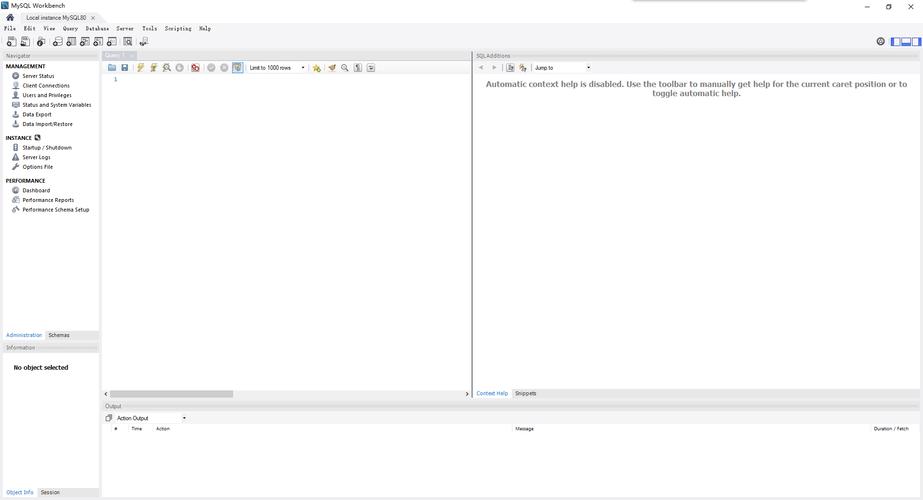Viewport: 923px width, 500px height.
Task: Toggle the bottom output panel visibility
Action: click(906, 41)
